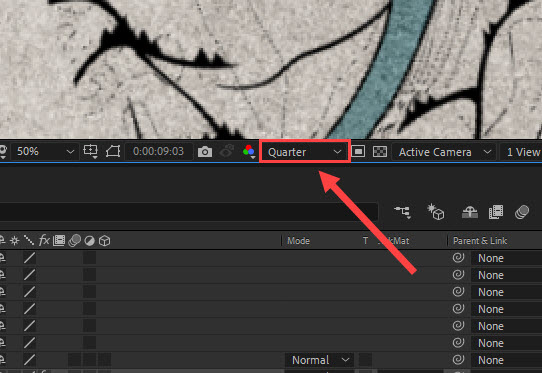This screenshot has height=373, width=542.
Task: Click the quality switch column header
Action: coord(29,240)
